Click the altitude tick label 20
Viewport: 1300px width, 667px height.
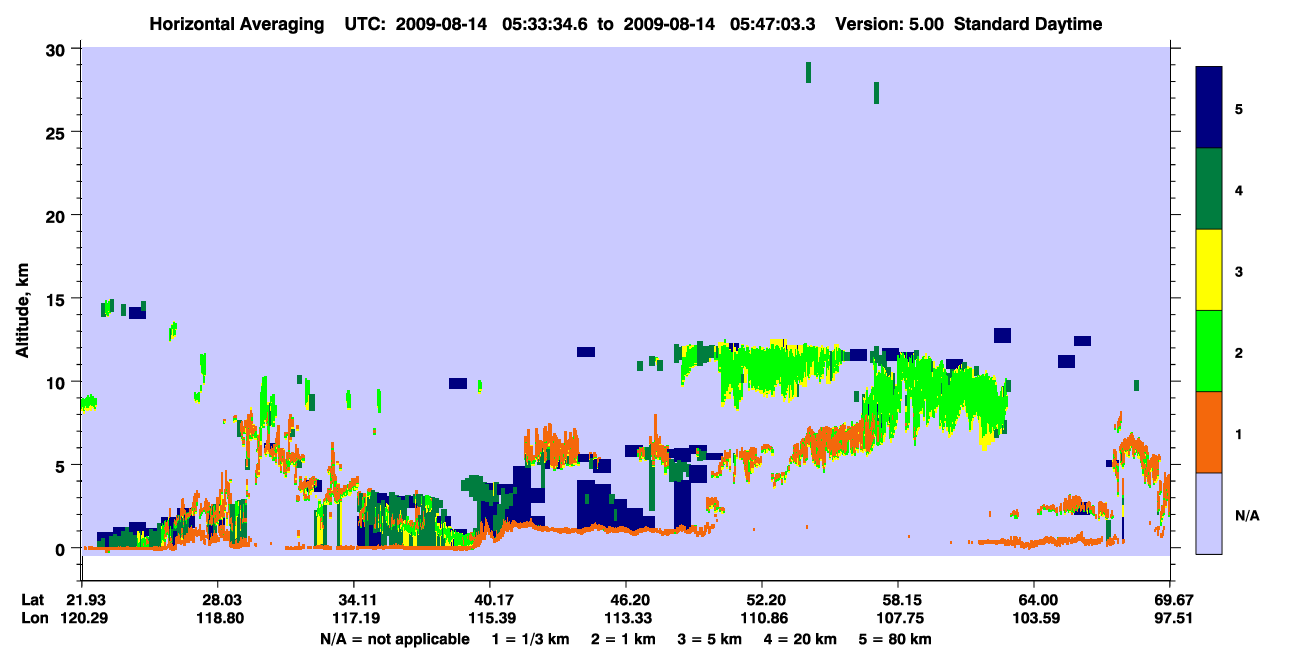pyautogui.click(x=58, y=215)
